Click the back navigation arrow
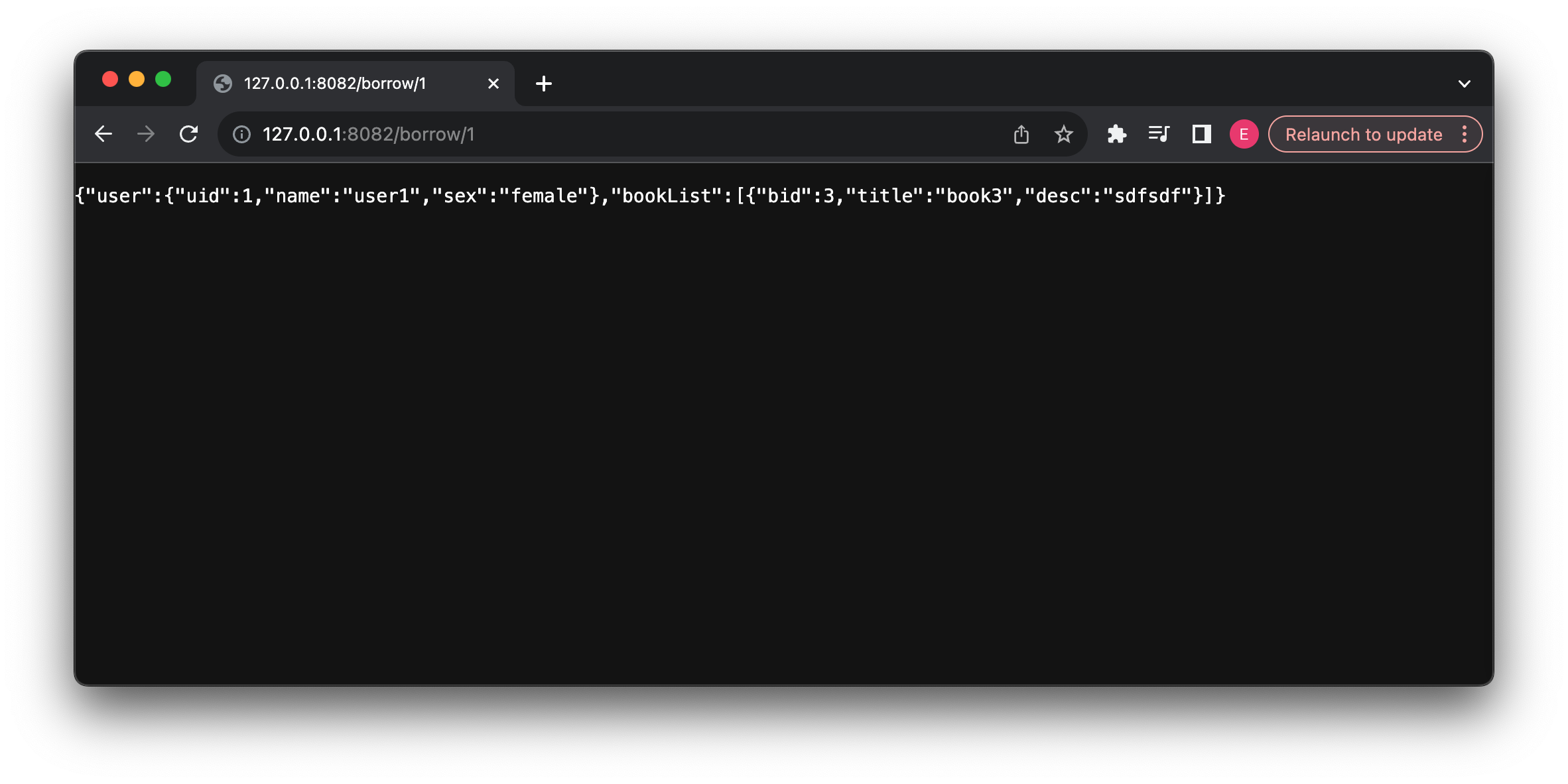This screenshot has height=784, width=1568. 104,135
